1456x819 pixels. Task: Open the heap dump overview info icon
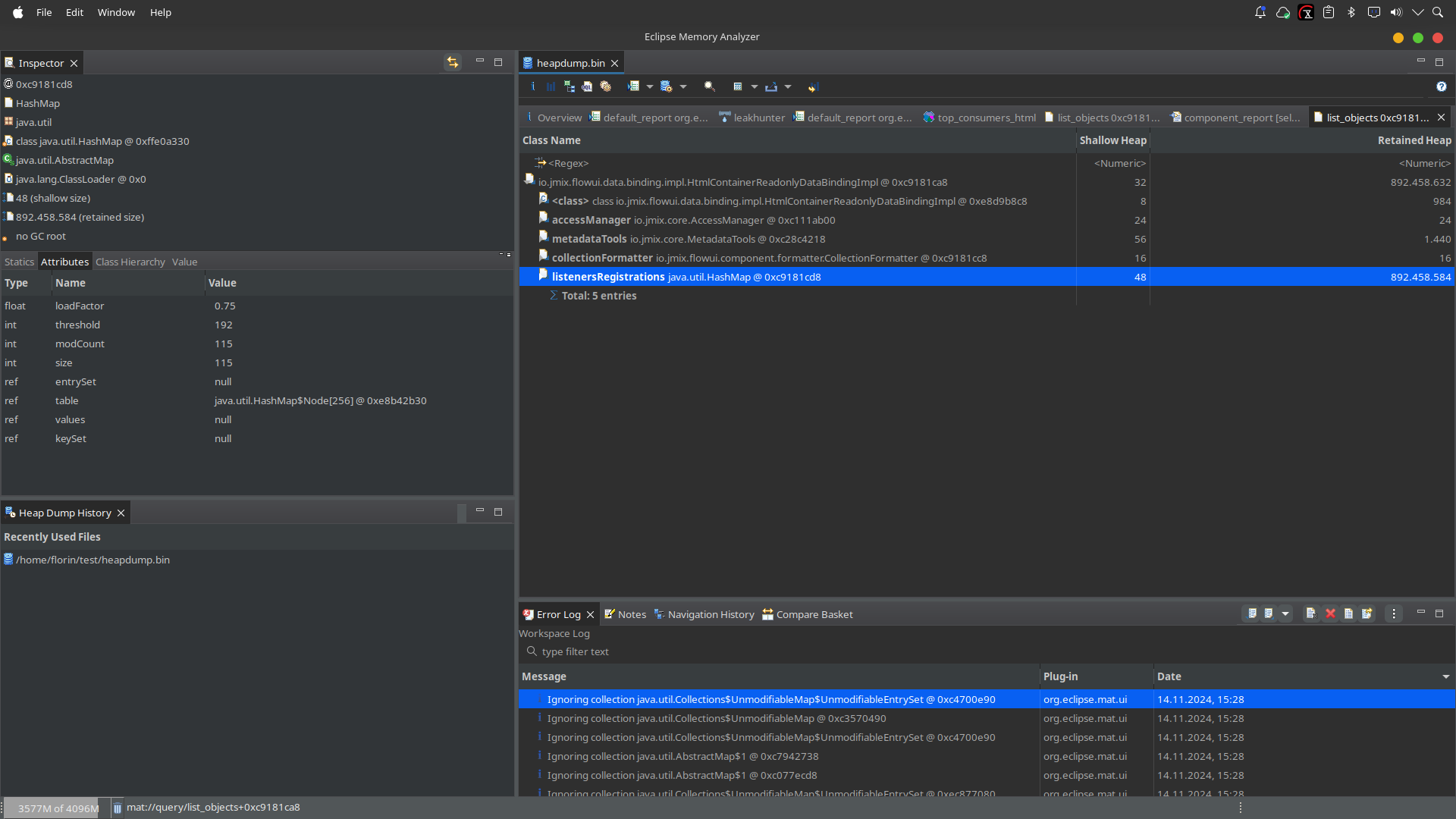point(533,86)
